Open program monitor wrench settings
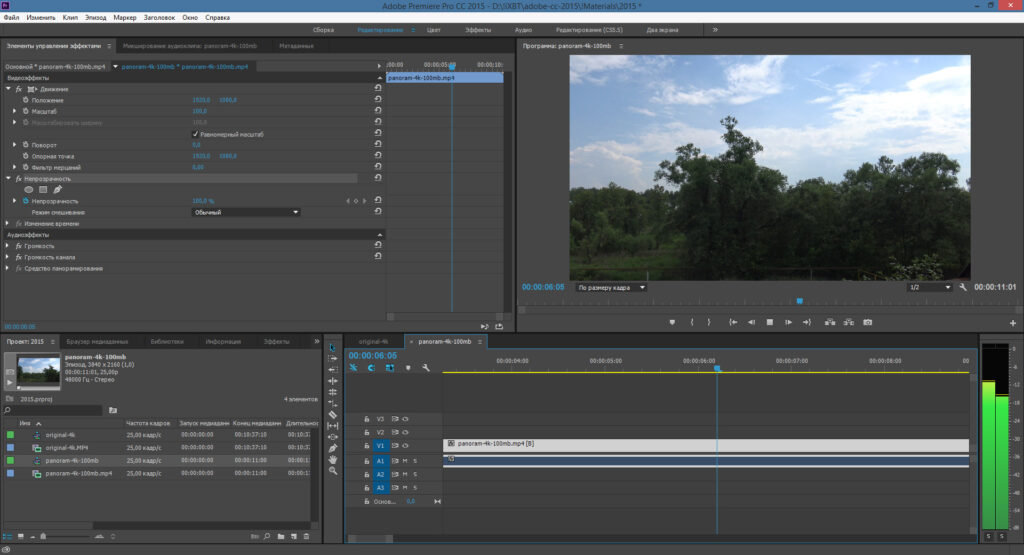The height and width of the screenshot is (555, 1024). point(963,287)
